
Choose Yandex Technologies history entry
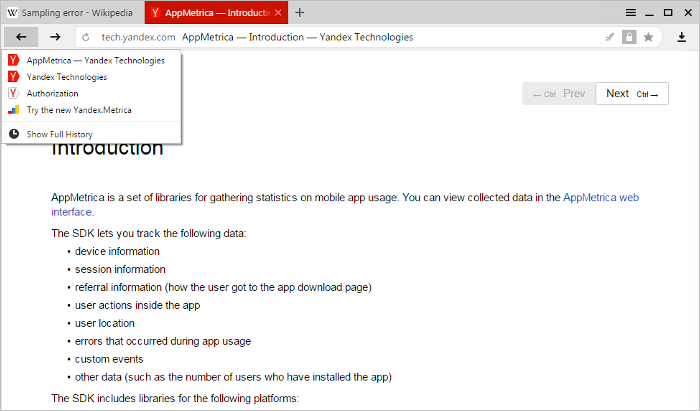[92, 77]
